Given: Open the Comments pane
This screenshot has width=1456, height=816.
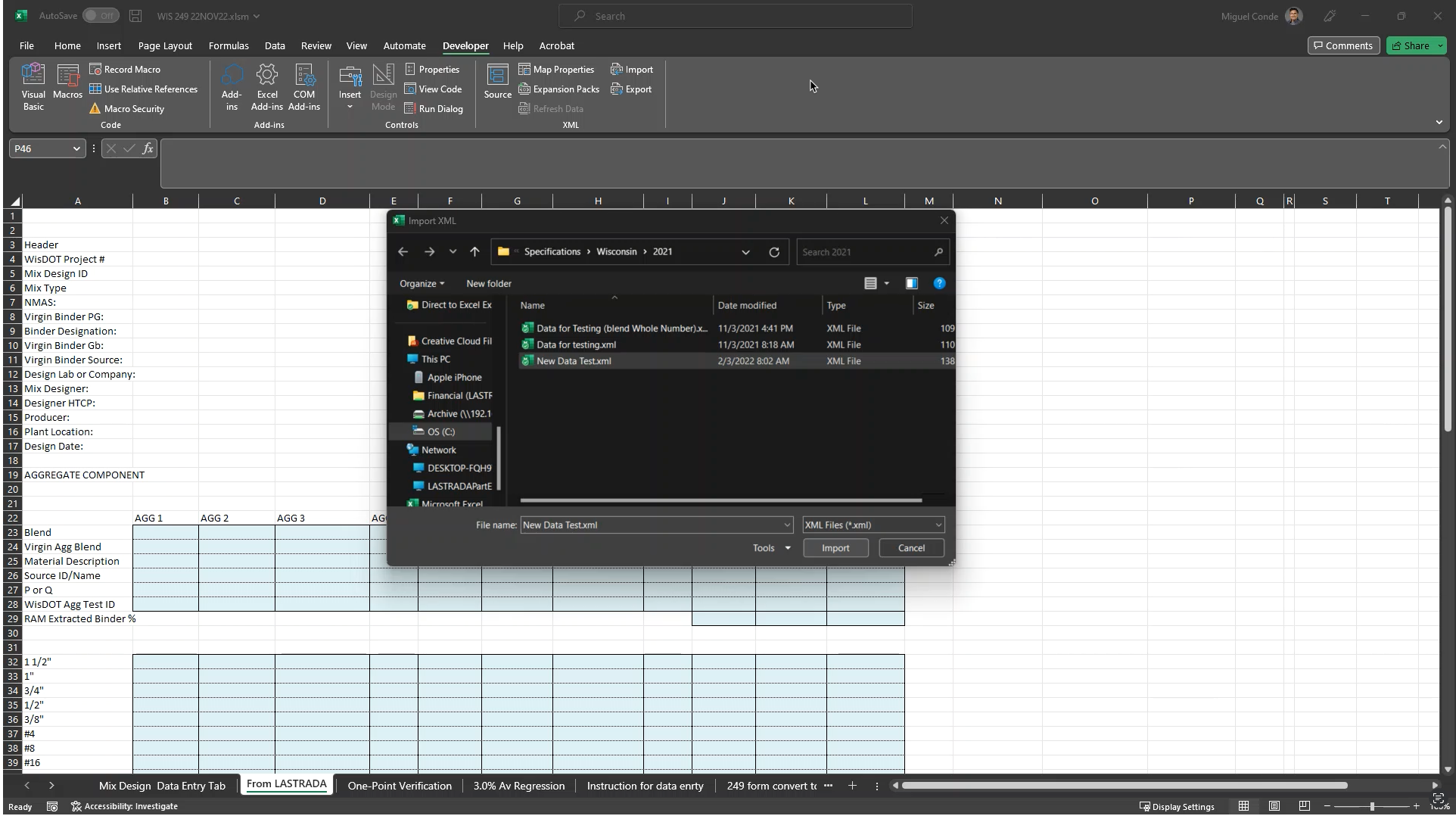Looking at the screenshot, I should tap(1343, 46).
